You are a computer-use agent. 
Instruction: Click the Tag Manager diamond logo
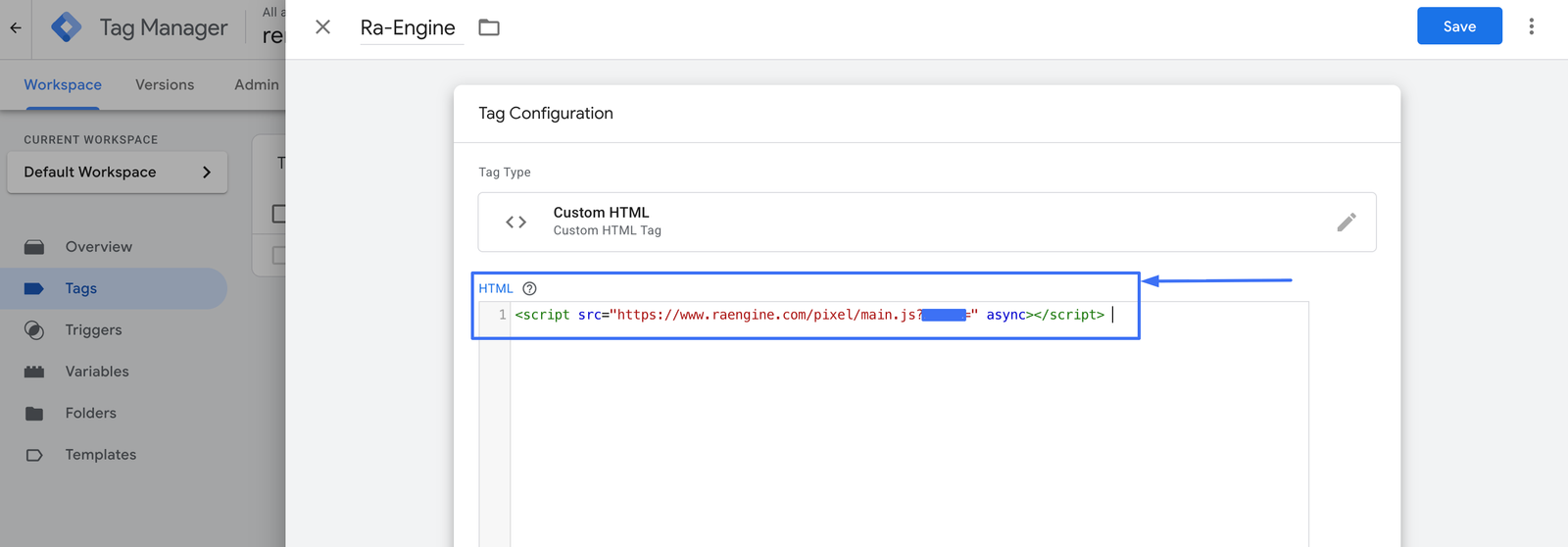[x=66, y=27]
